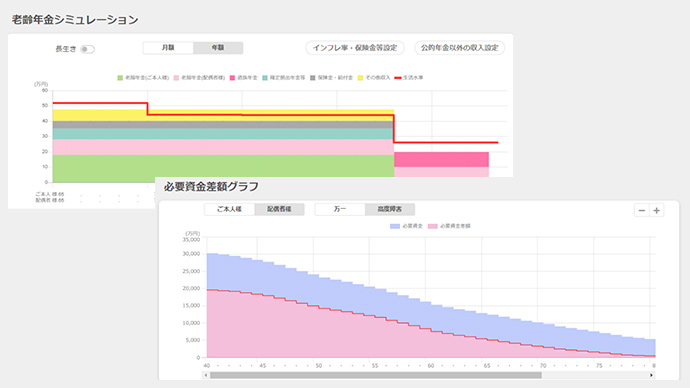690x388 pixels.
Task: Toggle yellow その他収入 legend swatch
Action: point(360,78)
